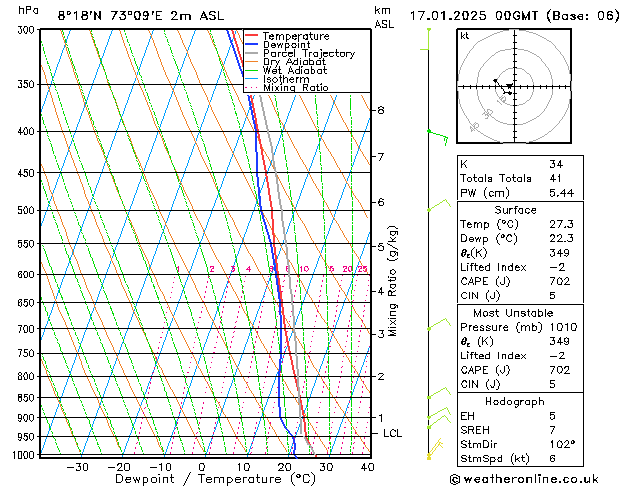This screenshot has width=629, height=486.
Task: Click the Most Unstable CAPE value 702
Action: 560,370
